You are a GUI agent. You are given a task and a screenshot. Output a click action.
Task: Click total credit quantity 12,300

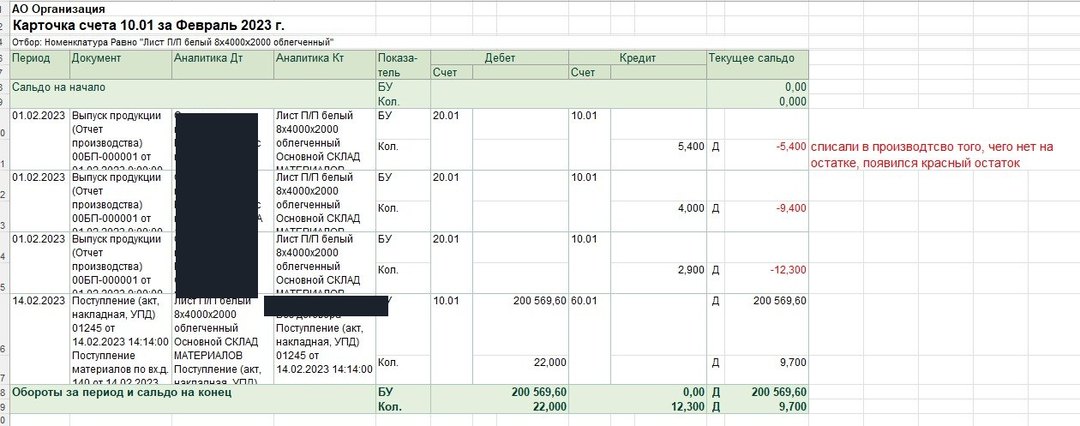click(x=686, y=407)
